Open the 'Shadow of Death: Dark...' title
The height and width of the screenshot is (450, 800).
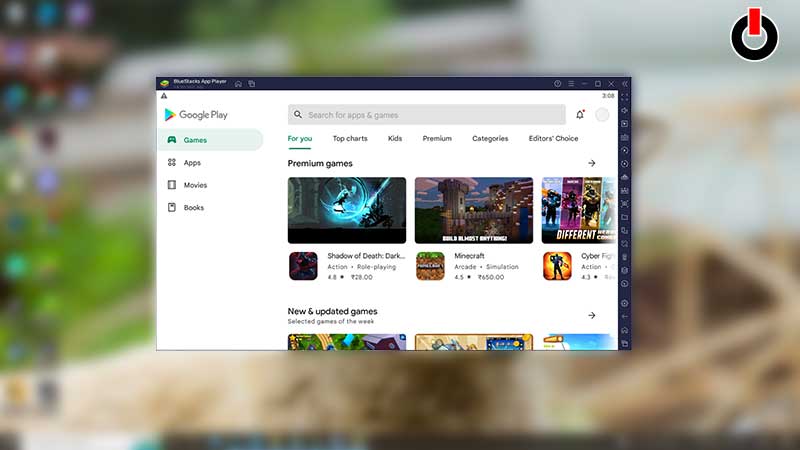click(x=366, y=256)
